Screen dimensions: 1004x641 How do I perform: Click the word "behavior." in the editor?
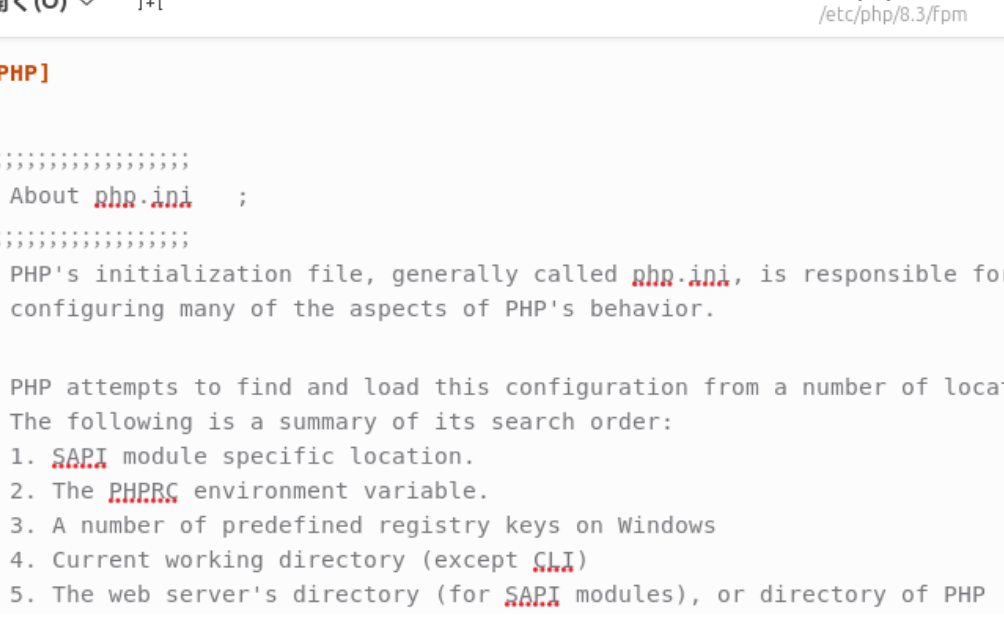652,309
